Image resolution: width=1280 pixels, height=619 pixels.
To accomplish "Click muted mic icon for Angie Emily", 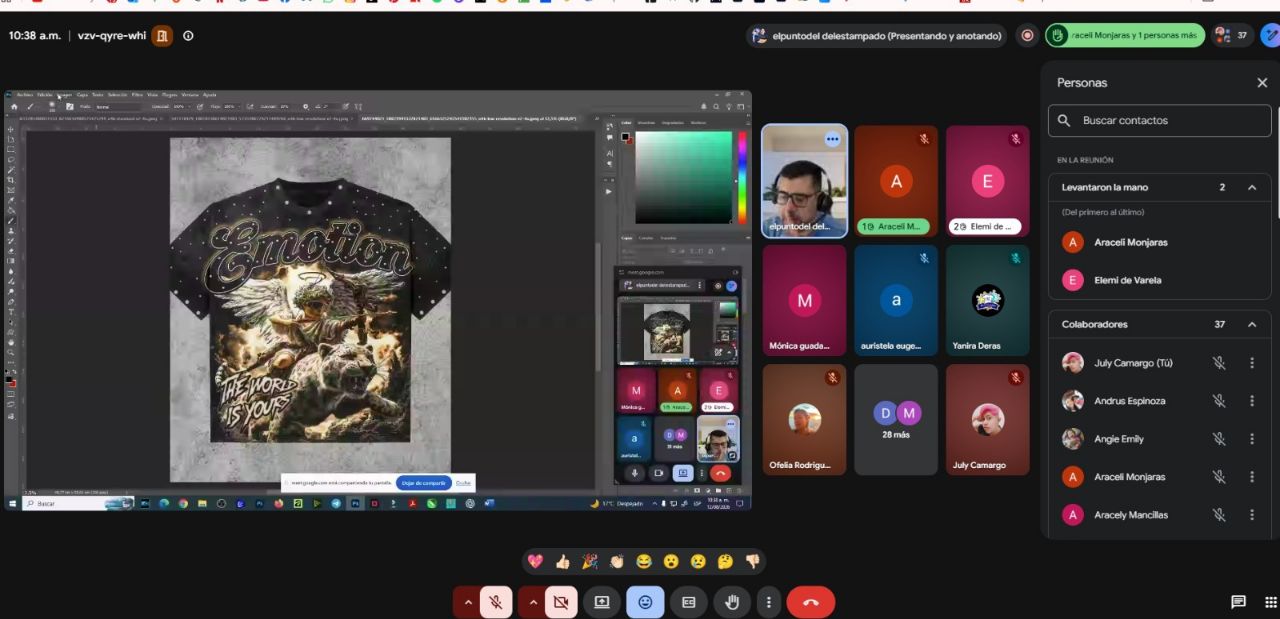I will 1219,439.
